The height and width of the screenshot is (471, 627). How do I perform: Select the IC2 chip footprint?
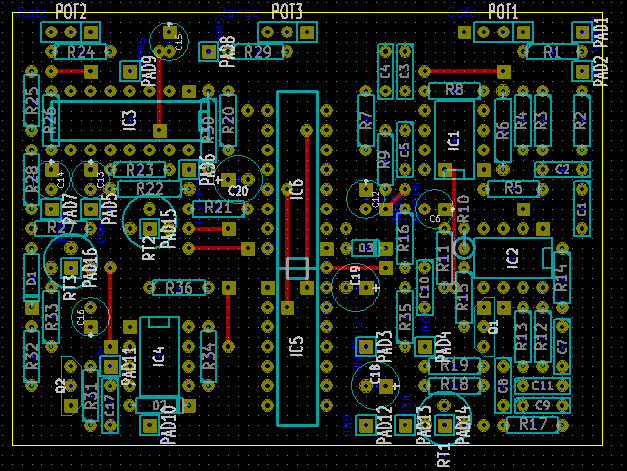(513, 258)
